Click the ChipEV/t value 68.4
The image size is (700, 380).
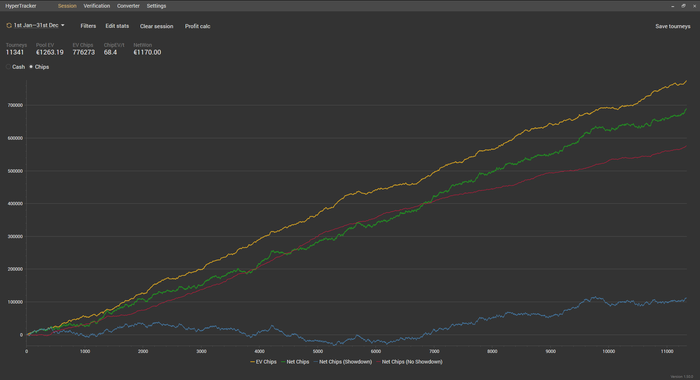pos(110,52)
